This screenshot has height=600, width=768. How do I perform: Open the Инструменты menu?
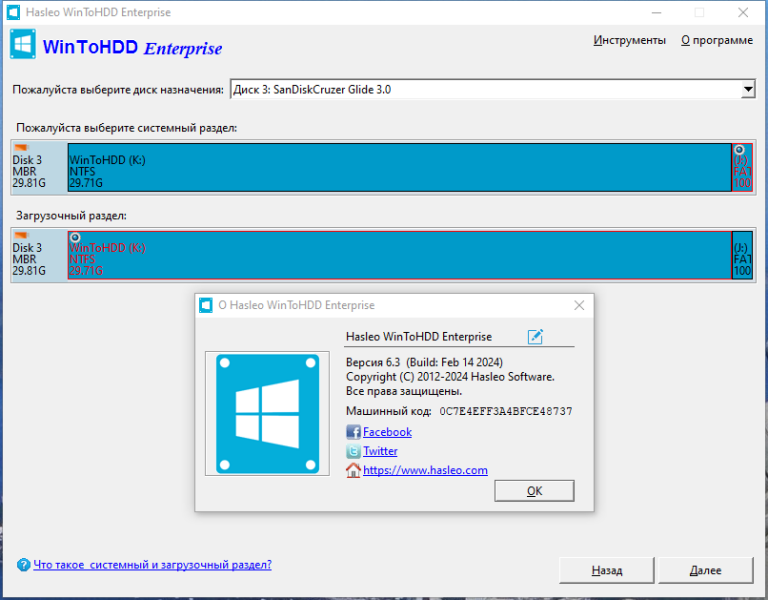[x=629, y=40]
